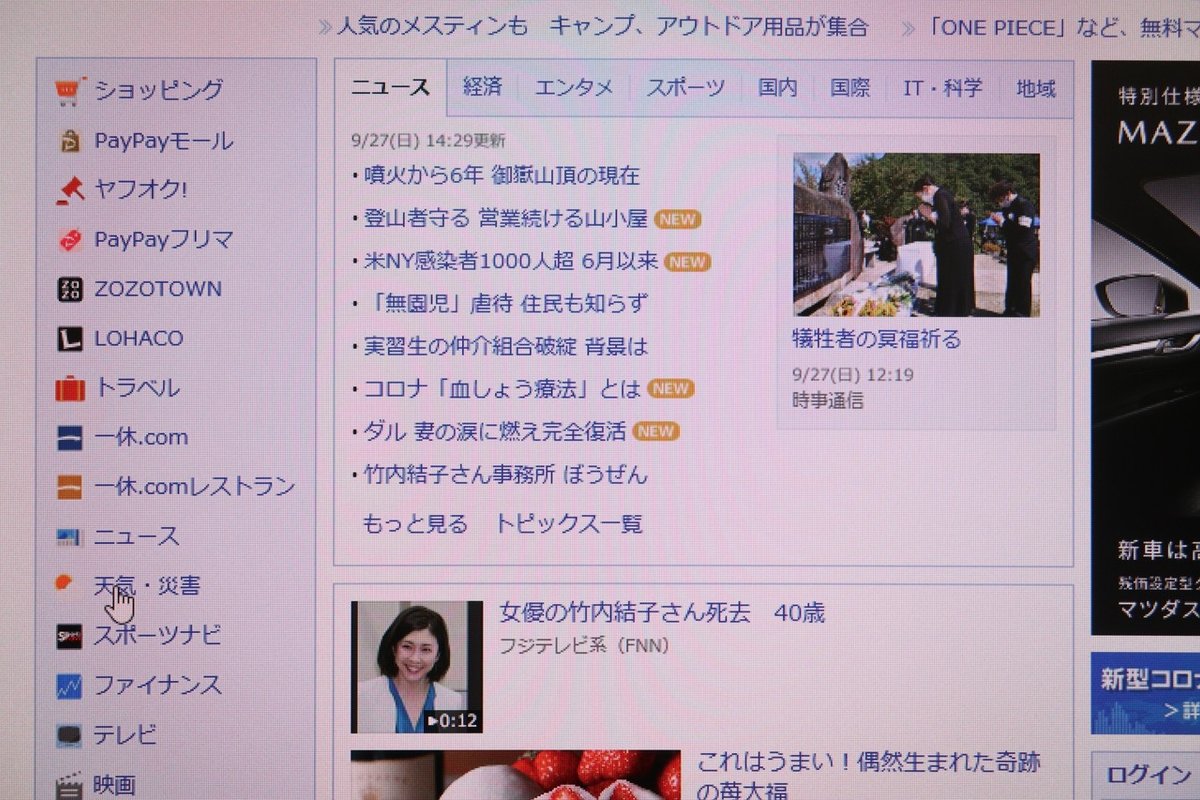Click the ニュース sidebar icon
Viewport: 1200px width, 800px height.
coord(69,537)
